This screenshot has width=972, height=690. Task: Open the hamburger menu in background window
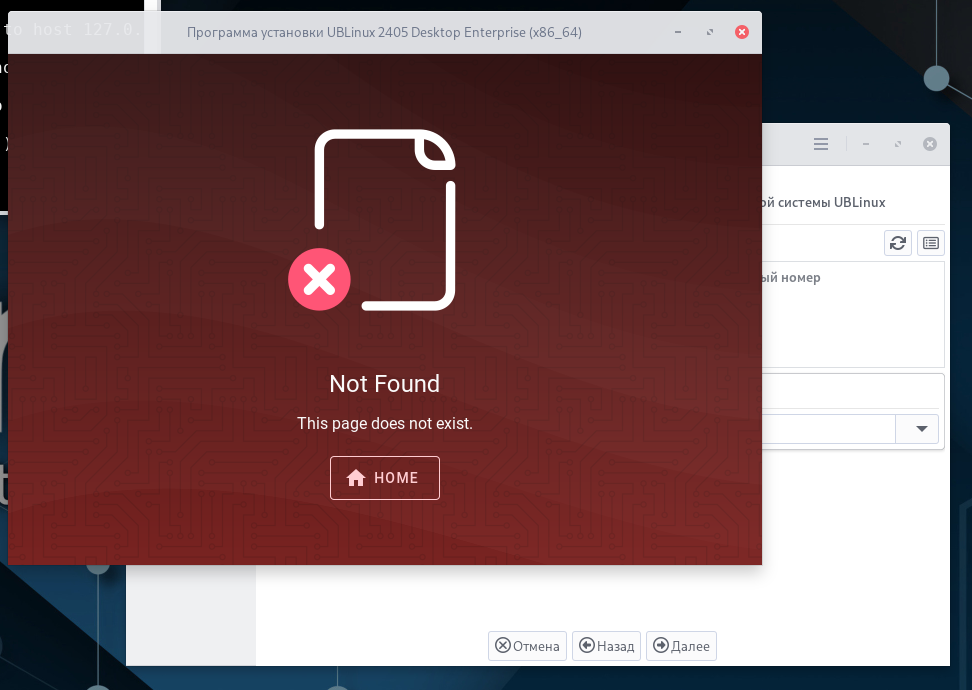[821, 144]
